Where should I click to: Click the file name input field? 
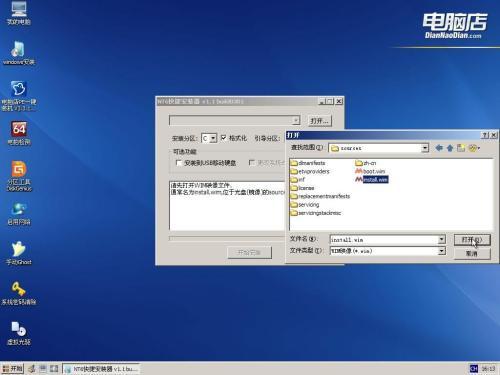384,239
